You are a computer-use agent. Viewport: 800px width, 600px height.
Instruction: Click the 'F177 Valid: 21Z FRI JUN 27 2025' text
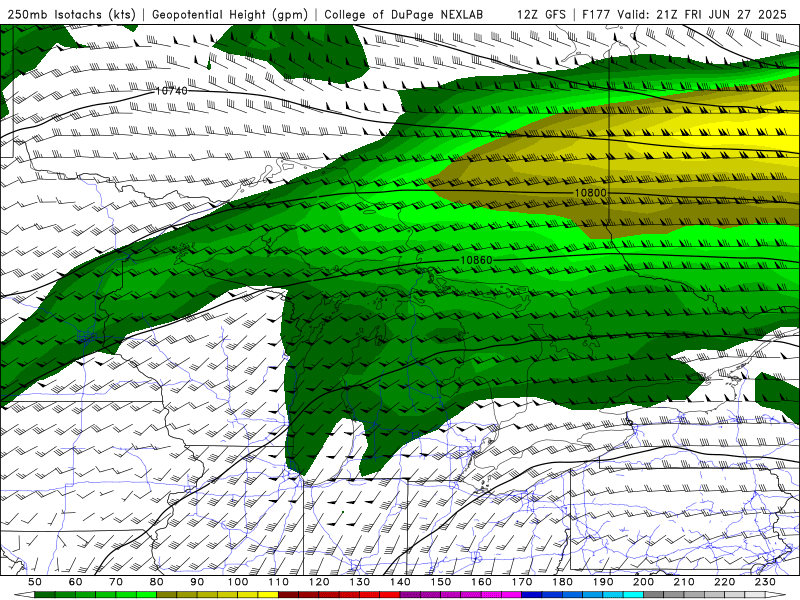[684, 14]
